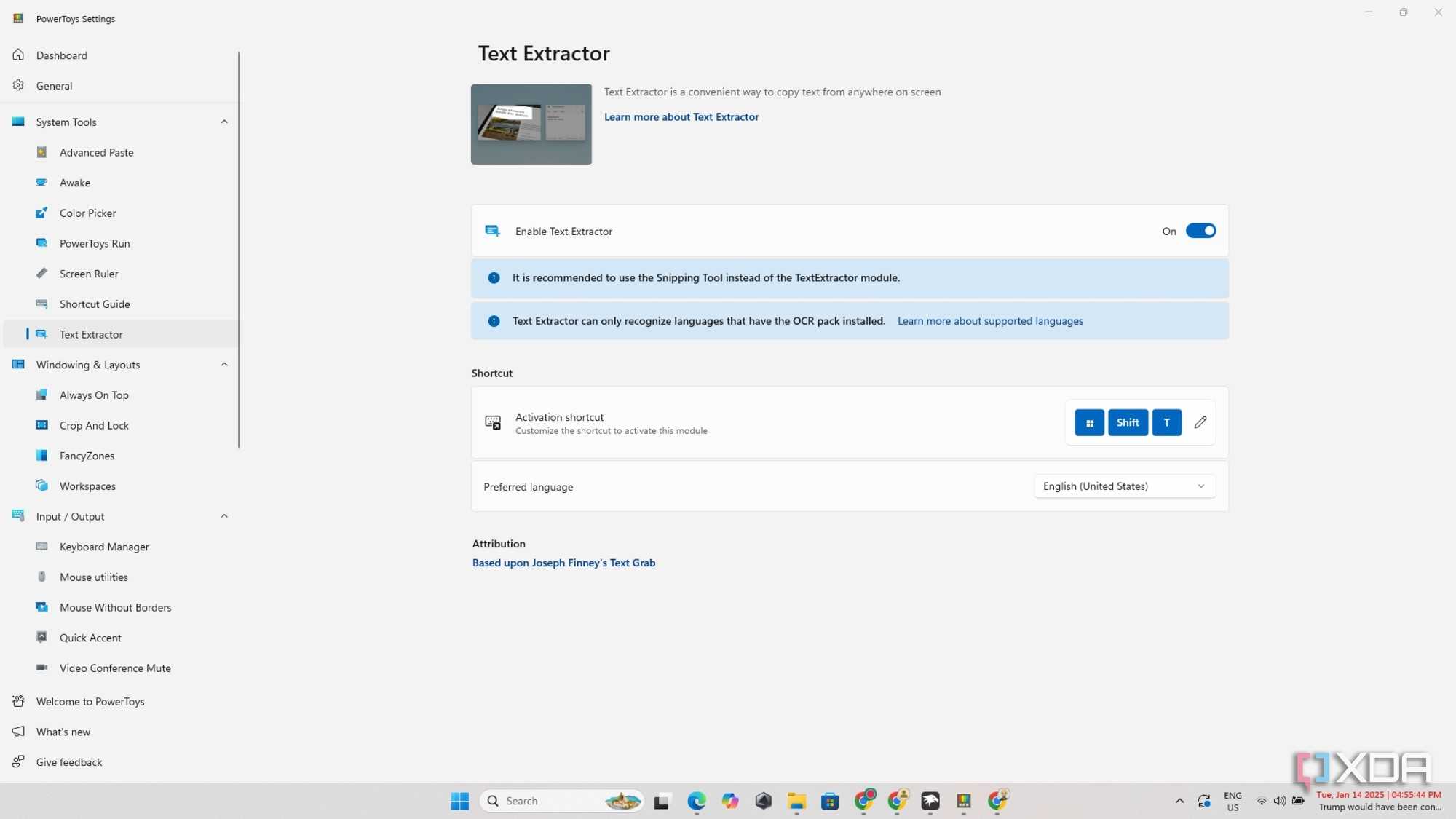This screenshot has height=819, width=1456.
Task: Click the taskbar Search box
Action: point(562,801)
